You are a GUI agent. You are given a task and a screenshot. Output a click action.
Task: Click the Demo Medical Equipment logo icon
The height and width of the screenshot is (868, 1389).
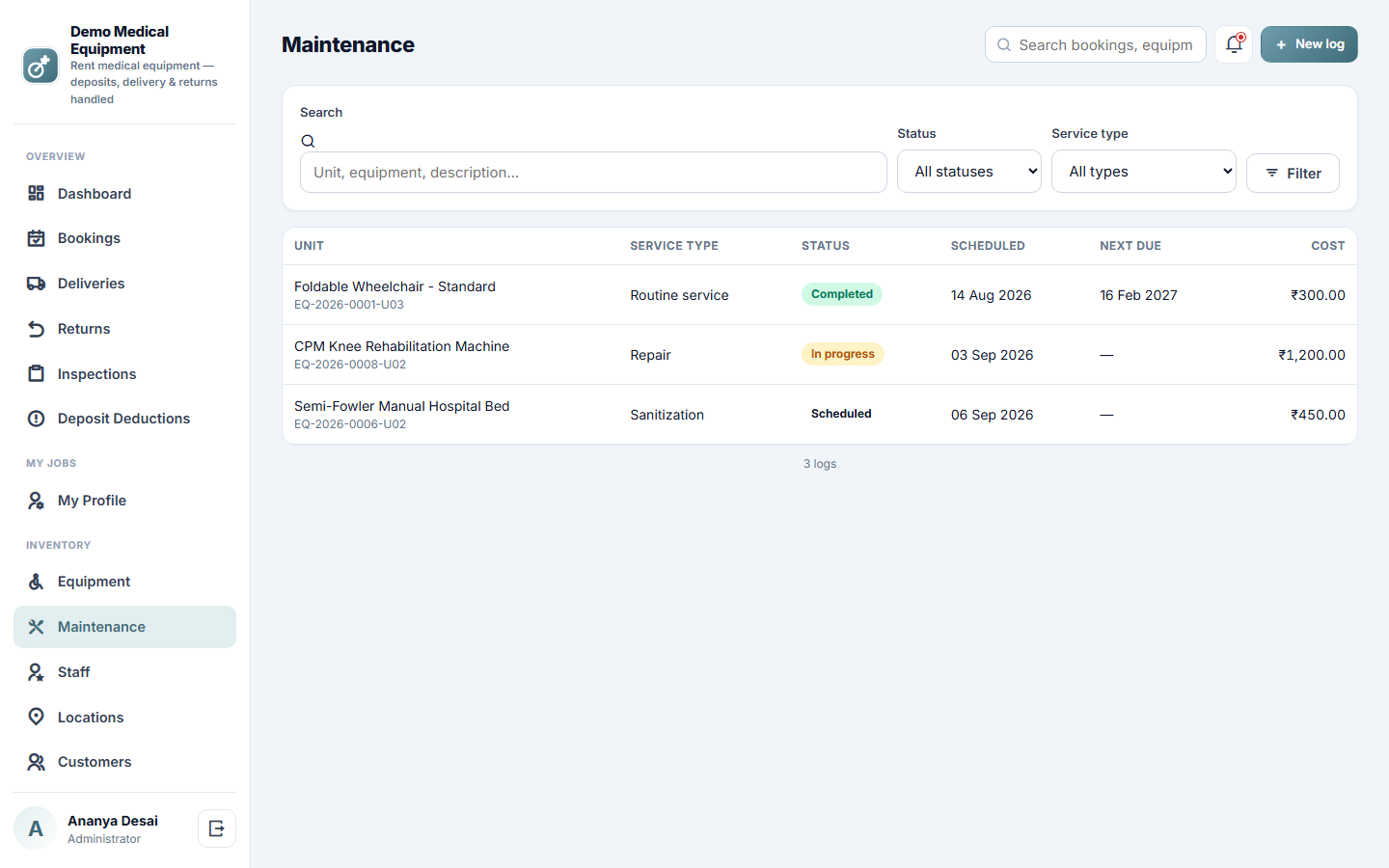41,66
